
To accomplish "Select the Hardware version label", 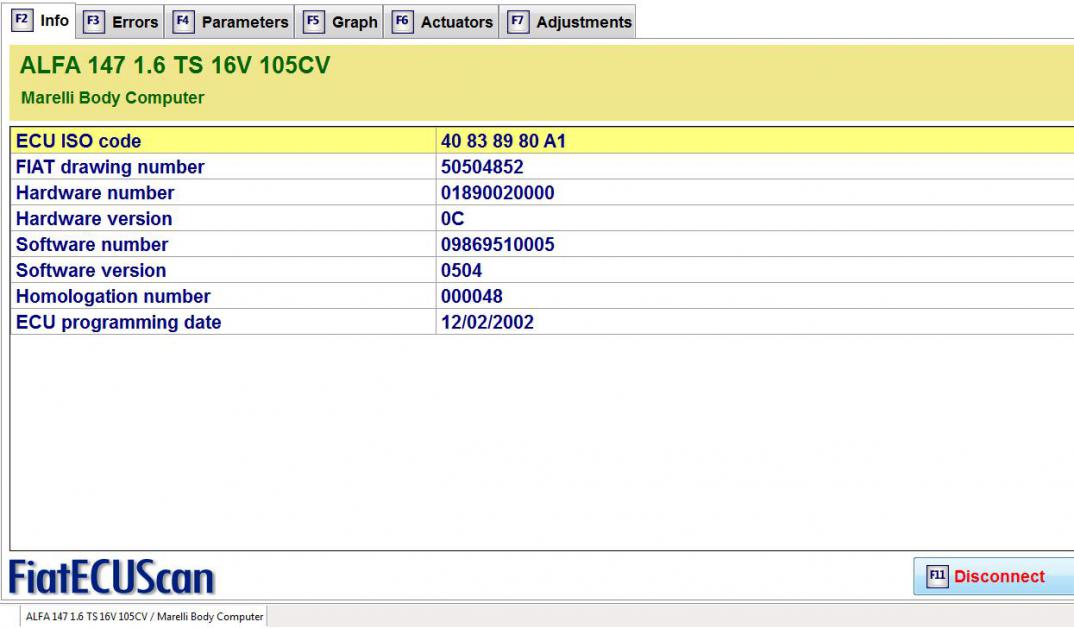I will click(x=94, y=219).
